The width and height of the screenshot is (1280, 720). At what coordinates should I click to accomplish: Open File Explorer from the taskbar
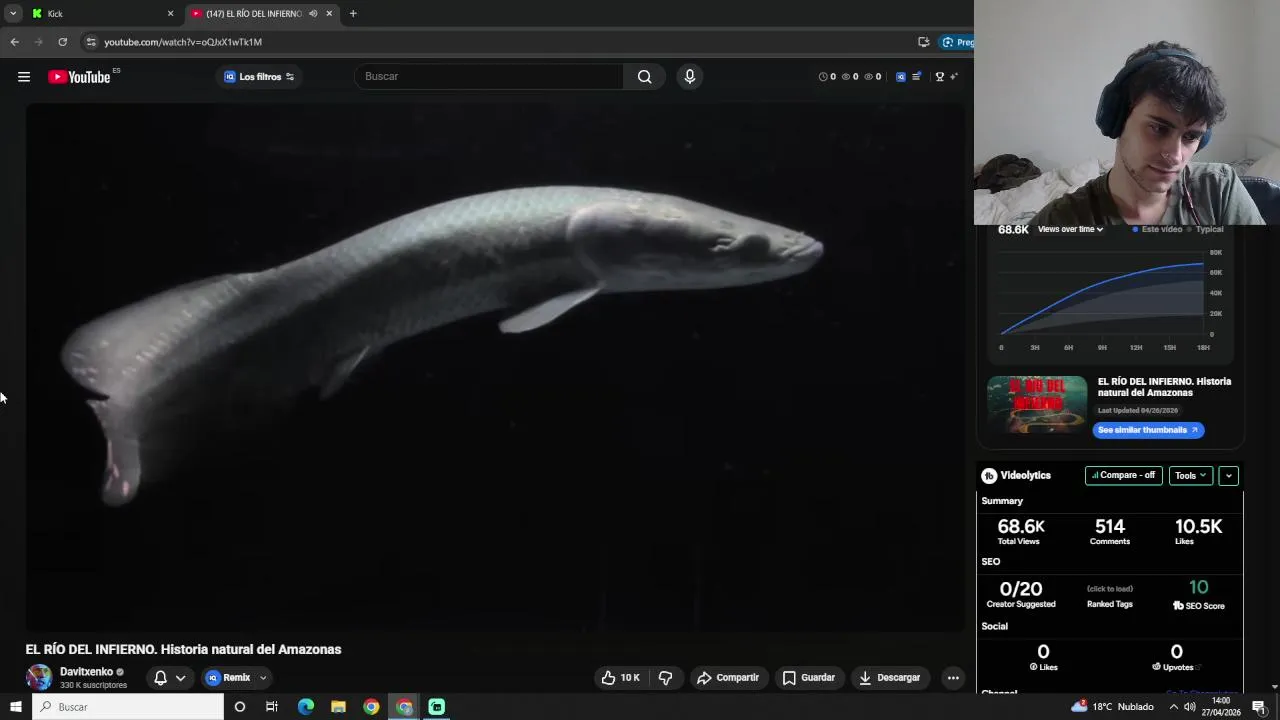pos(338,707)
